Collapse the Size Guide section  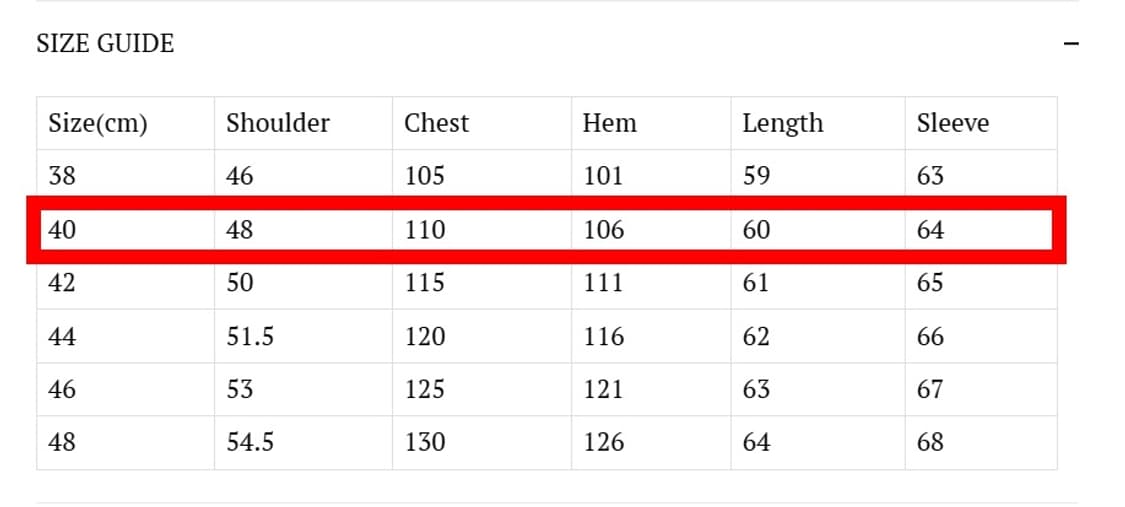[1071, 44]
